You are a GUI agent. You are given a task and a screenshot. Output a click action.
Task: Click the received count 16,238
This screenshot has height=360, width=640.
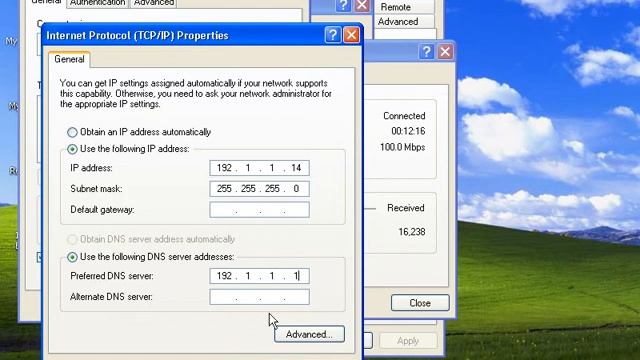click(412, 232)
